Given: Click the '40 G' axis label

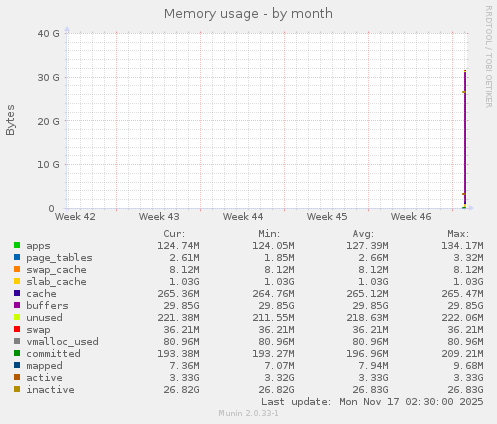Looking at the screenshot, I should pyautogui.click(x=49, y=33).
